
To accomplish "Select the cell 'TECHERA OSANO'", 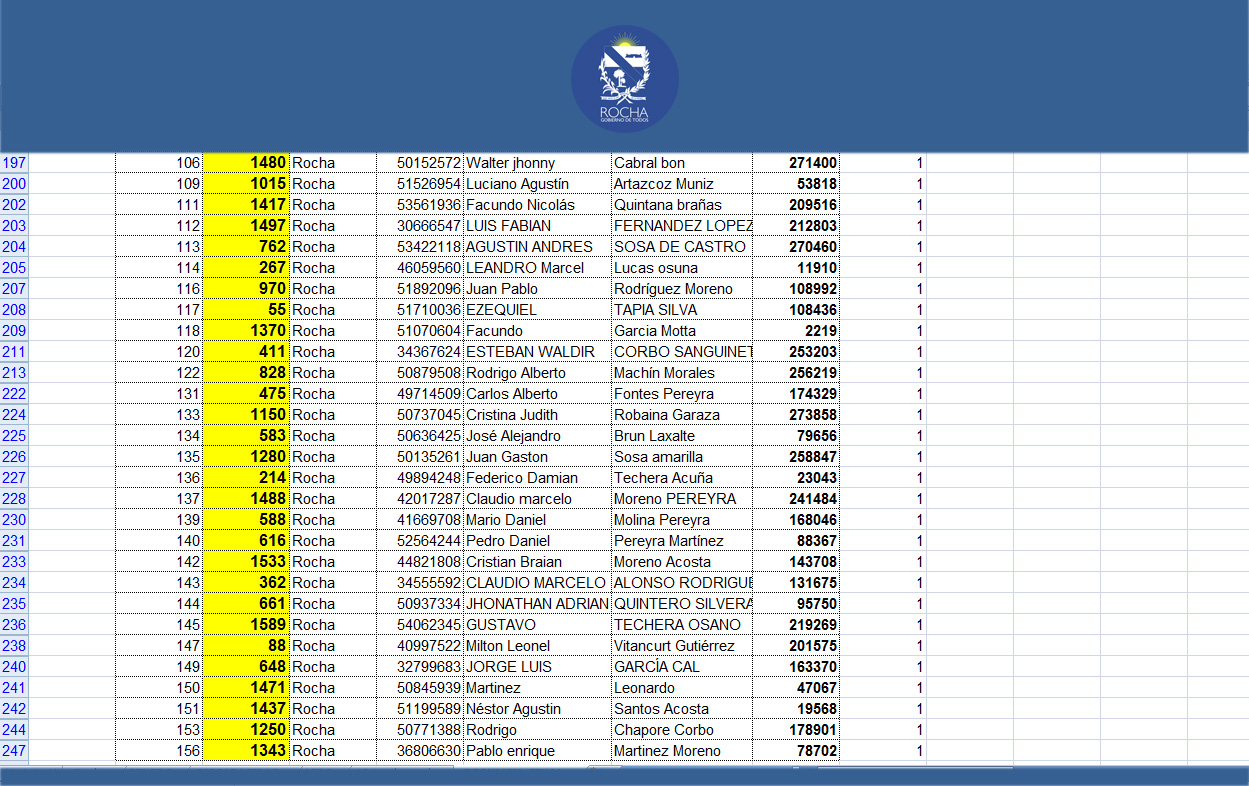I will [x=682, y=625].
